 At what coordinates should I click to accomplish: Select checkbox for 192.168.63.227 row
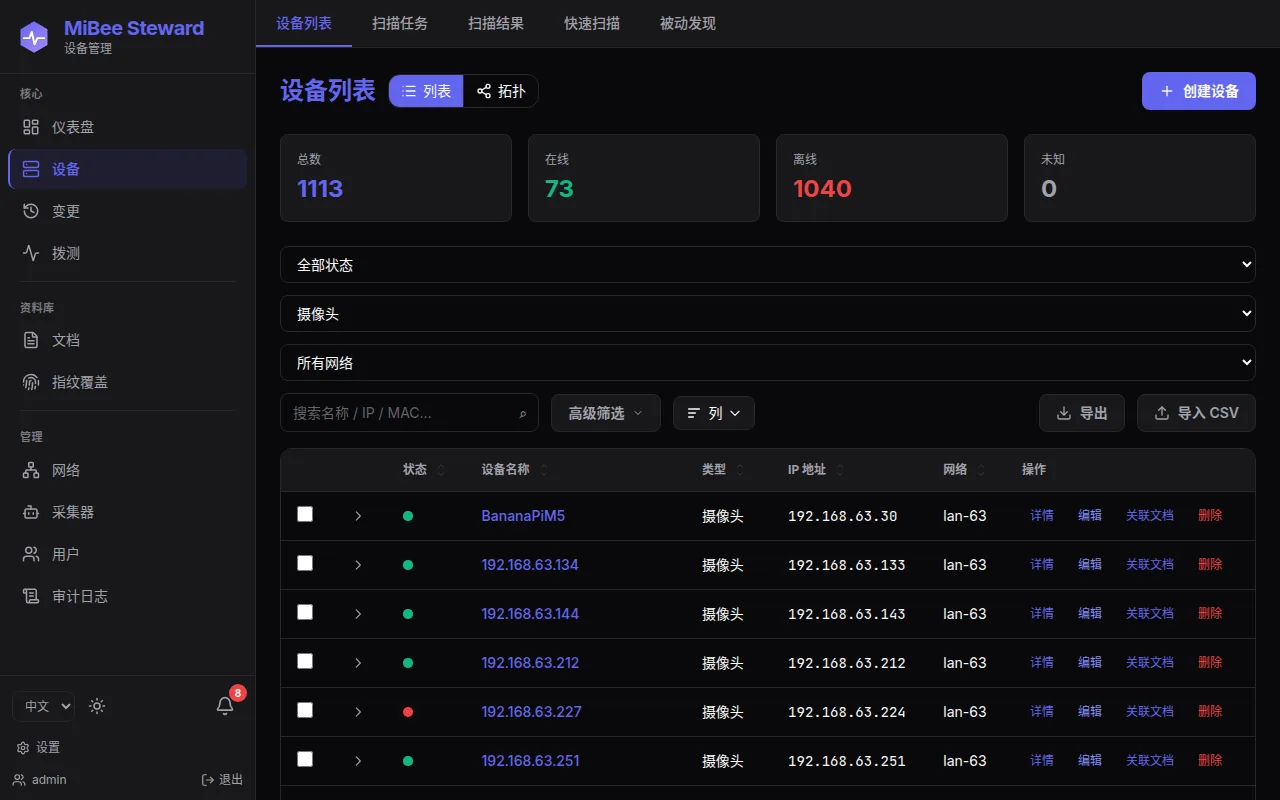(x=305, y=710)
